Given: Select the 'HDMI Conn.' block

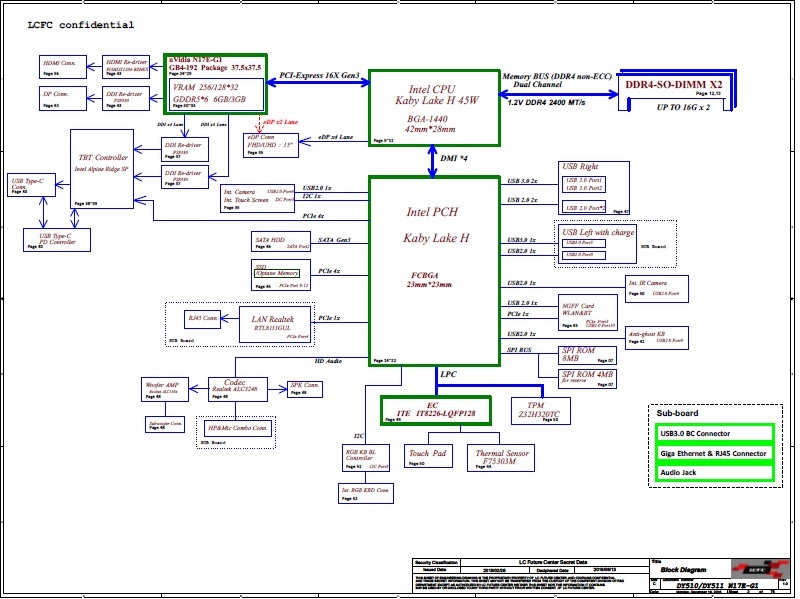Looking at the screenshot, I should tap(63, 67).
